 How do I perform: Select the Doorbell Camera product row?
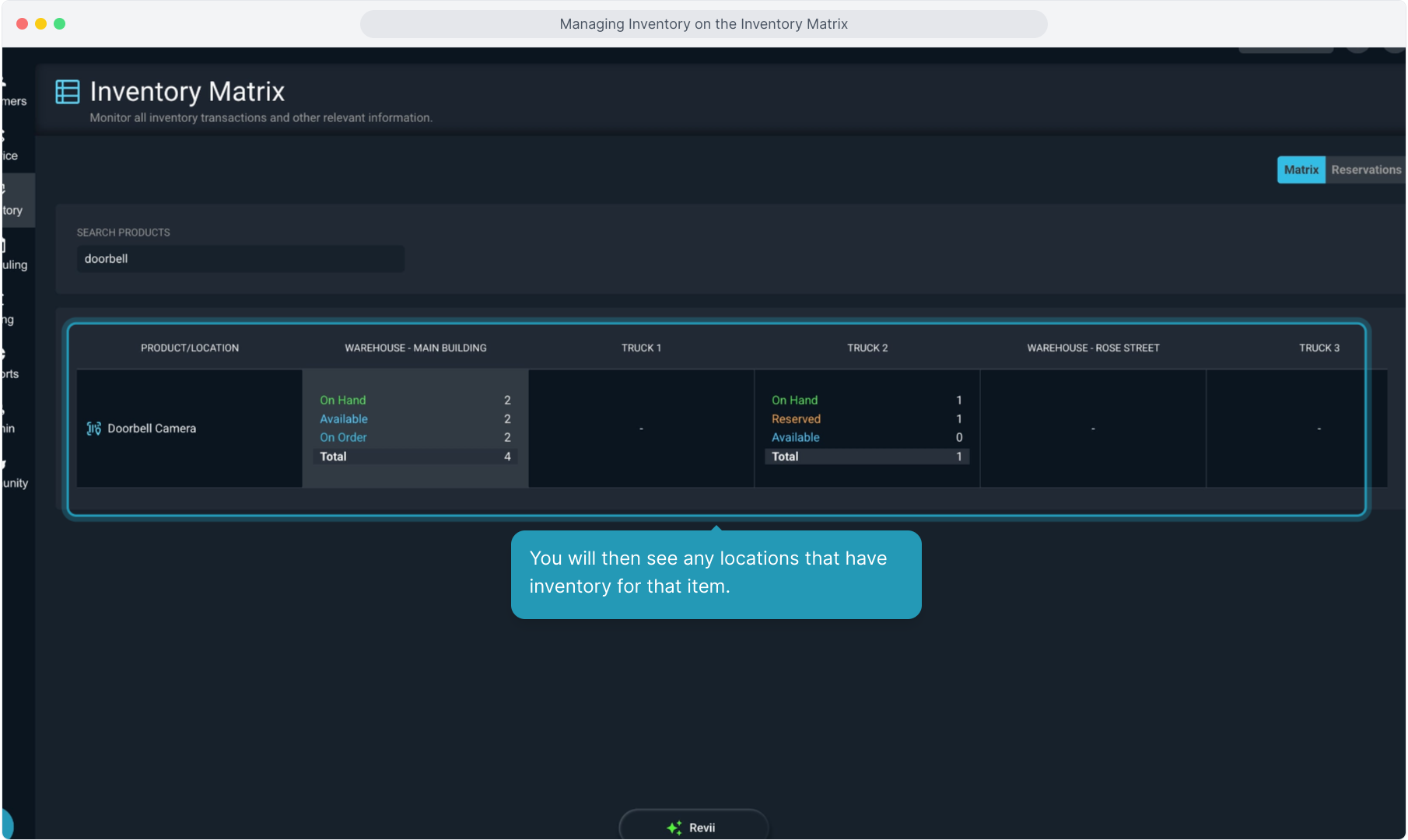click(152, 429)
